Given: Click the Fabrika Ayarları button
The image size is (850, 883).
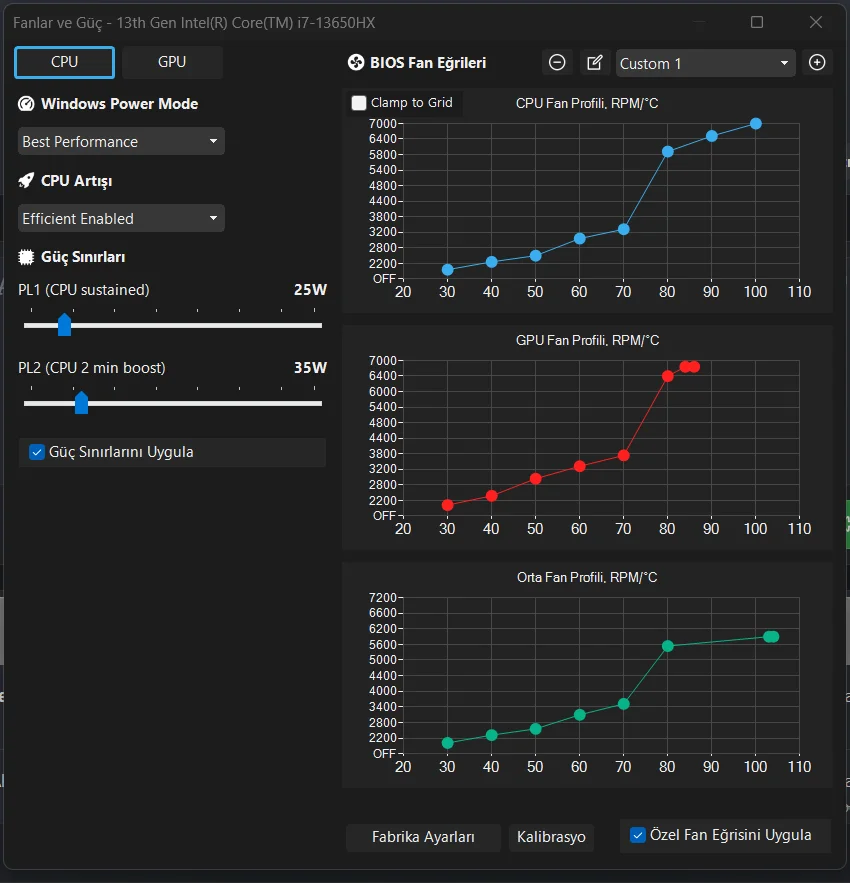Looking at the screenshot, I should 423,837.
